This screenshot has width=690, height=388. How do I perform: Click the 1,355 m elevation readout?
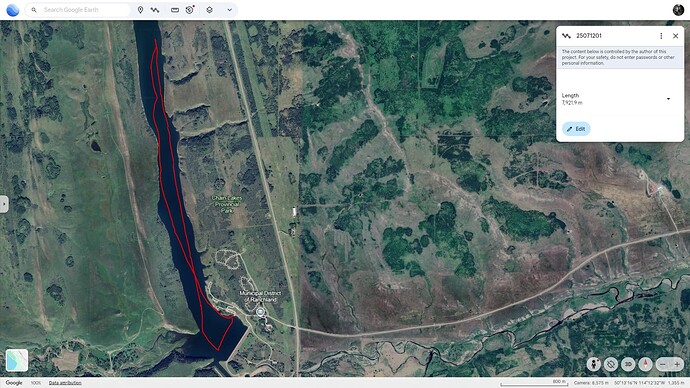click(675, 383)
